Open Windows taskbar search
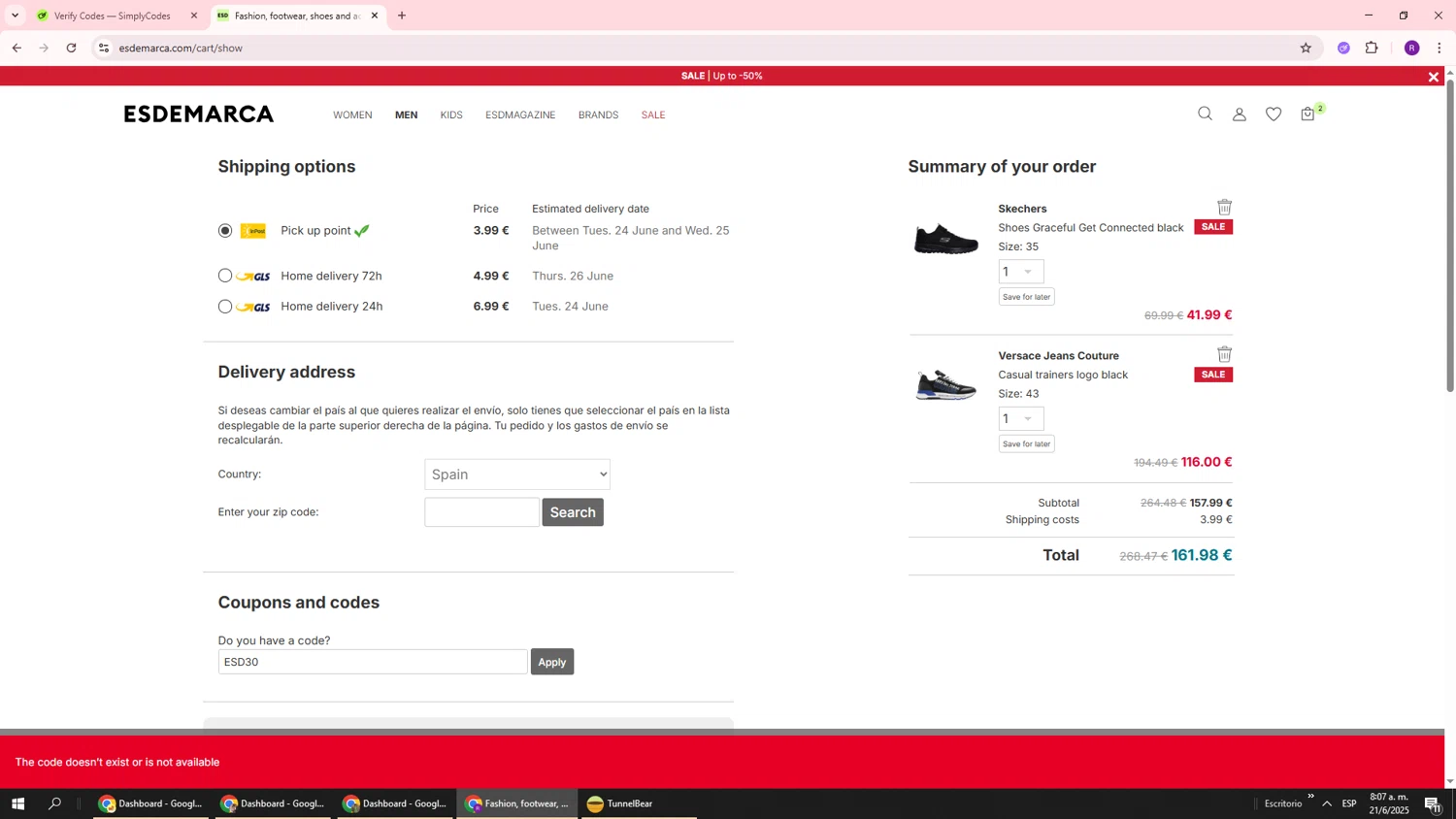The image size is (1456, 819). (x=55, y=803)
